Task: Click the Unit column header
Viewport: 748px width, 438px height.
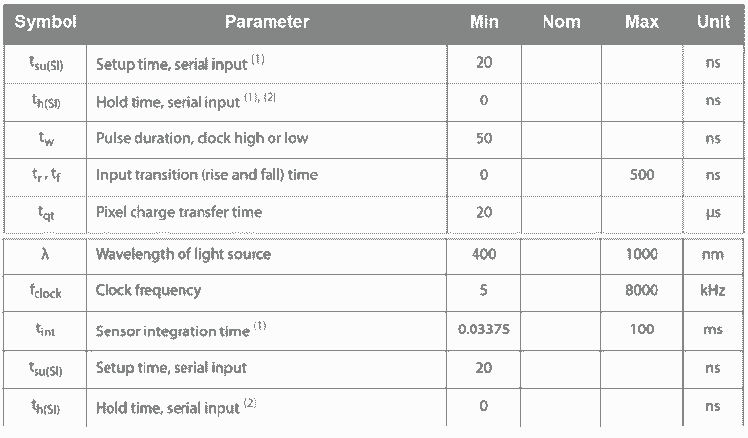Action: coord(713,22)
